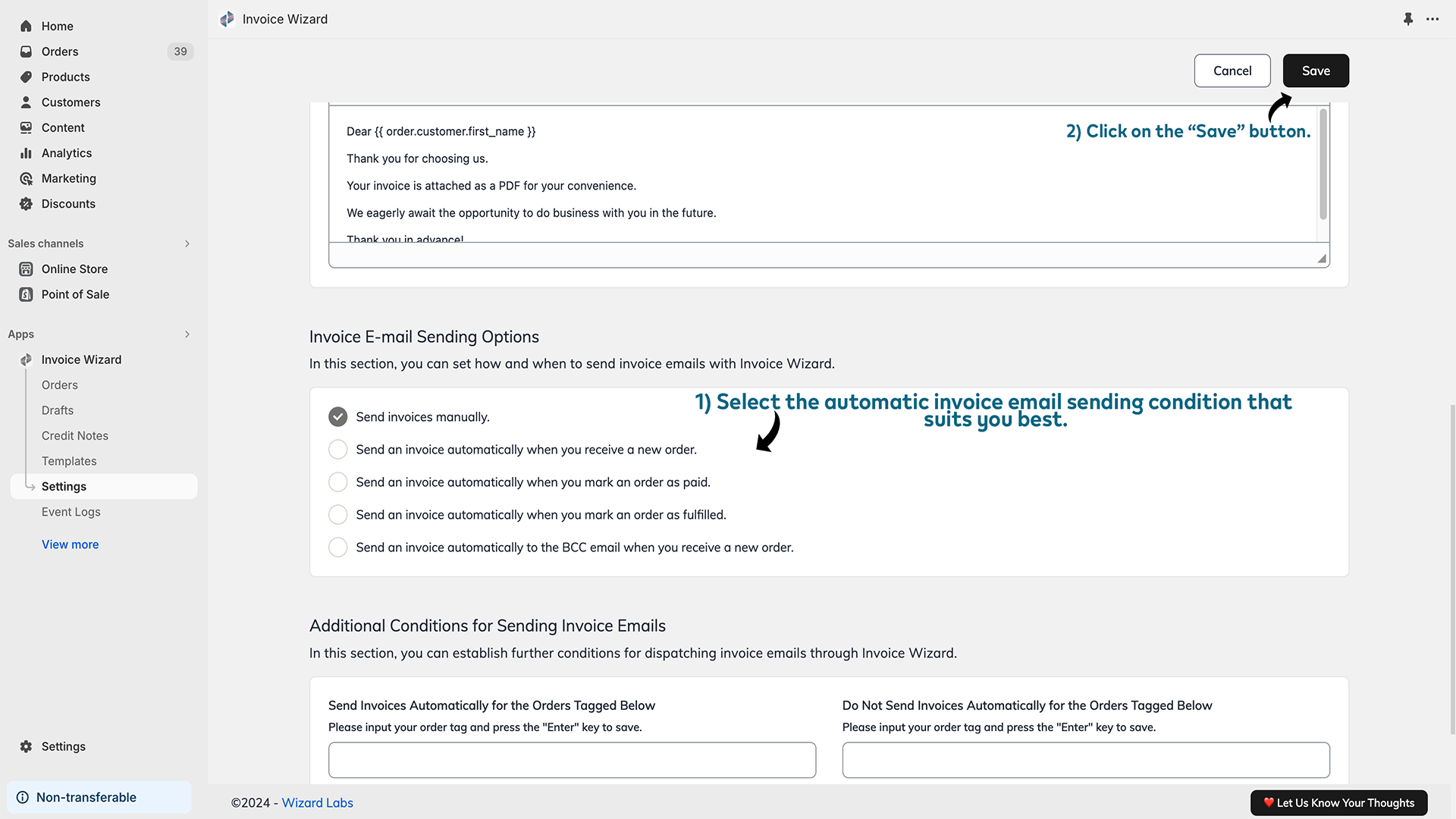Click the Marketing target icon
The width and height of the screenshot is (1456, 819).
26,178
